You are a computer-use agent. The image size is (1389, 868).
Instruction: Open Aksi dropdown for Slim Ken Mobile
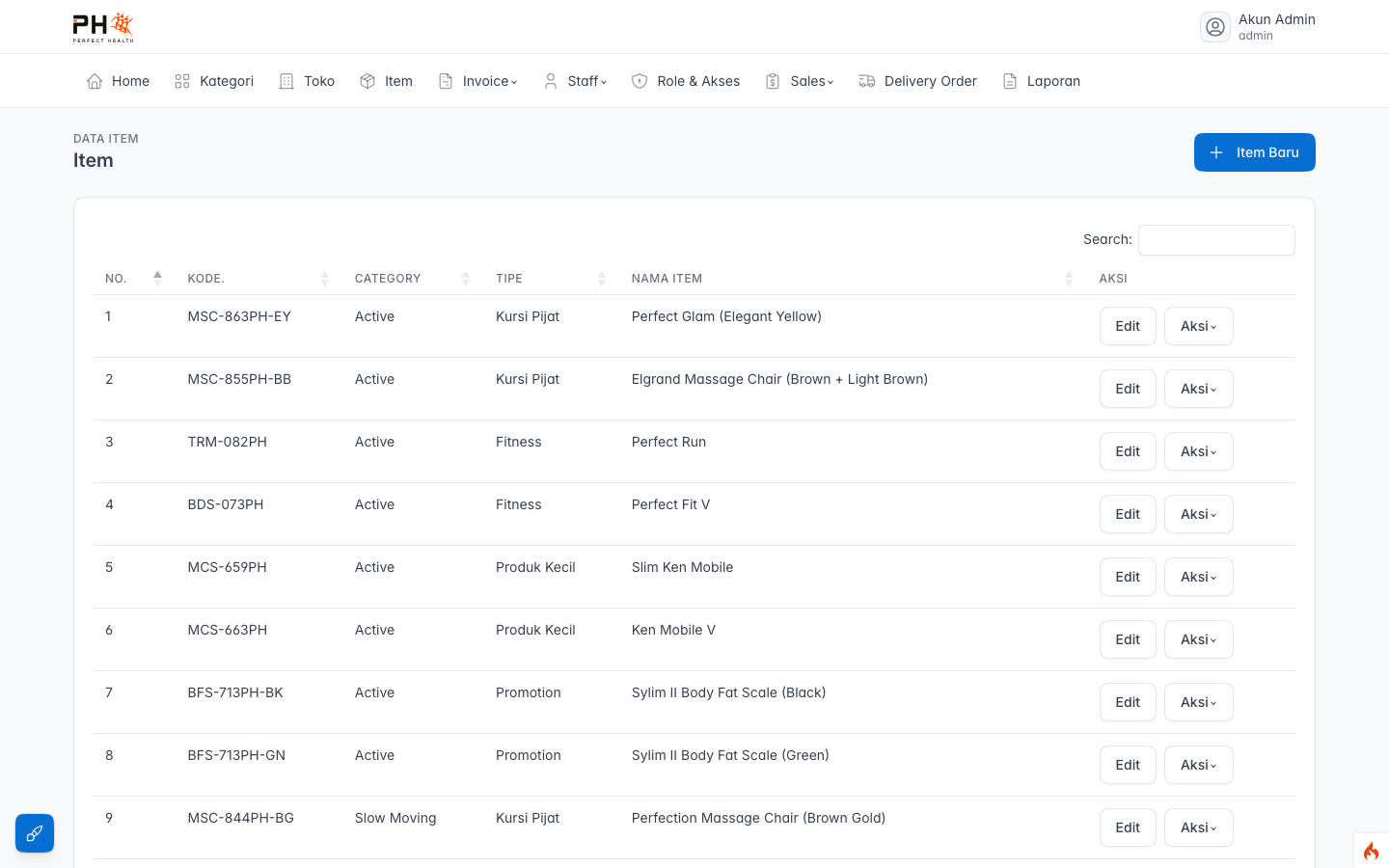point(1199,577)
